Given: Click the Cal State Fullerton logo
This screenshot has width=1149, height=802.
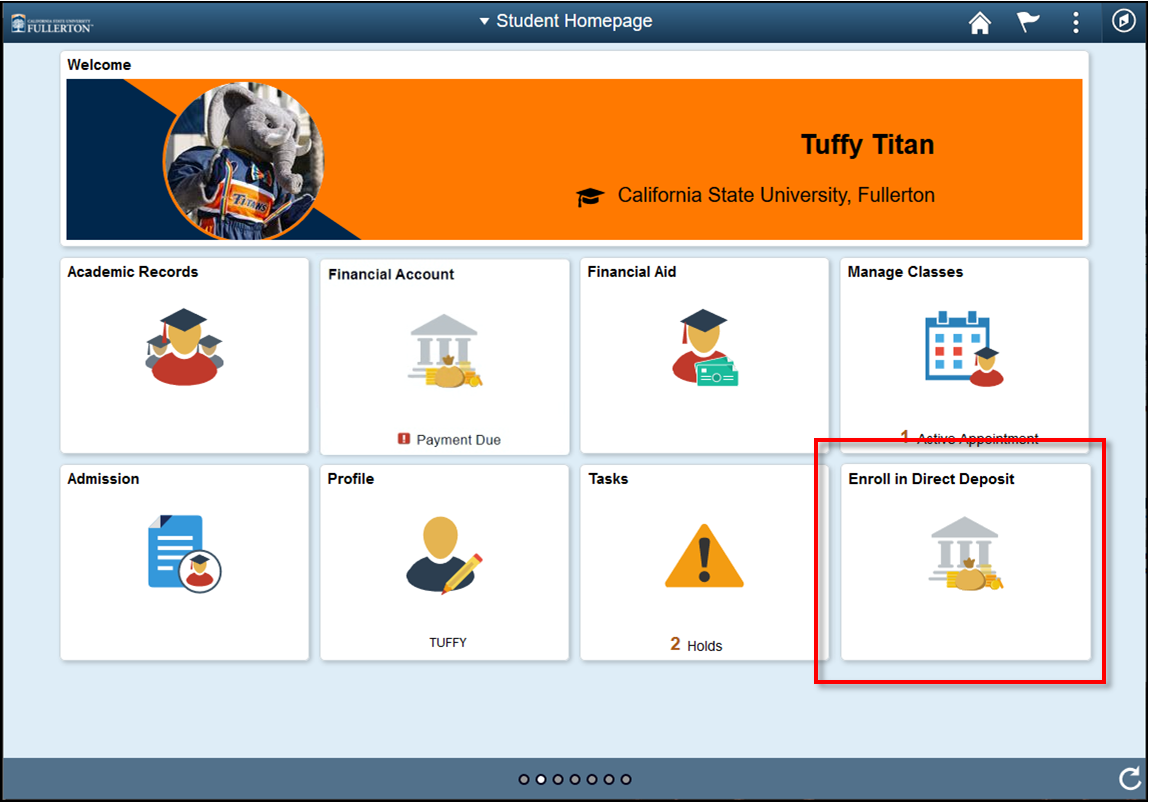Looking at the screenshot, I should pos(51,22).
